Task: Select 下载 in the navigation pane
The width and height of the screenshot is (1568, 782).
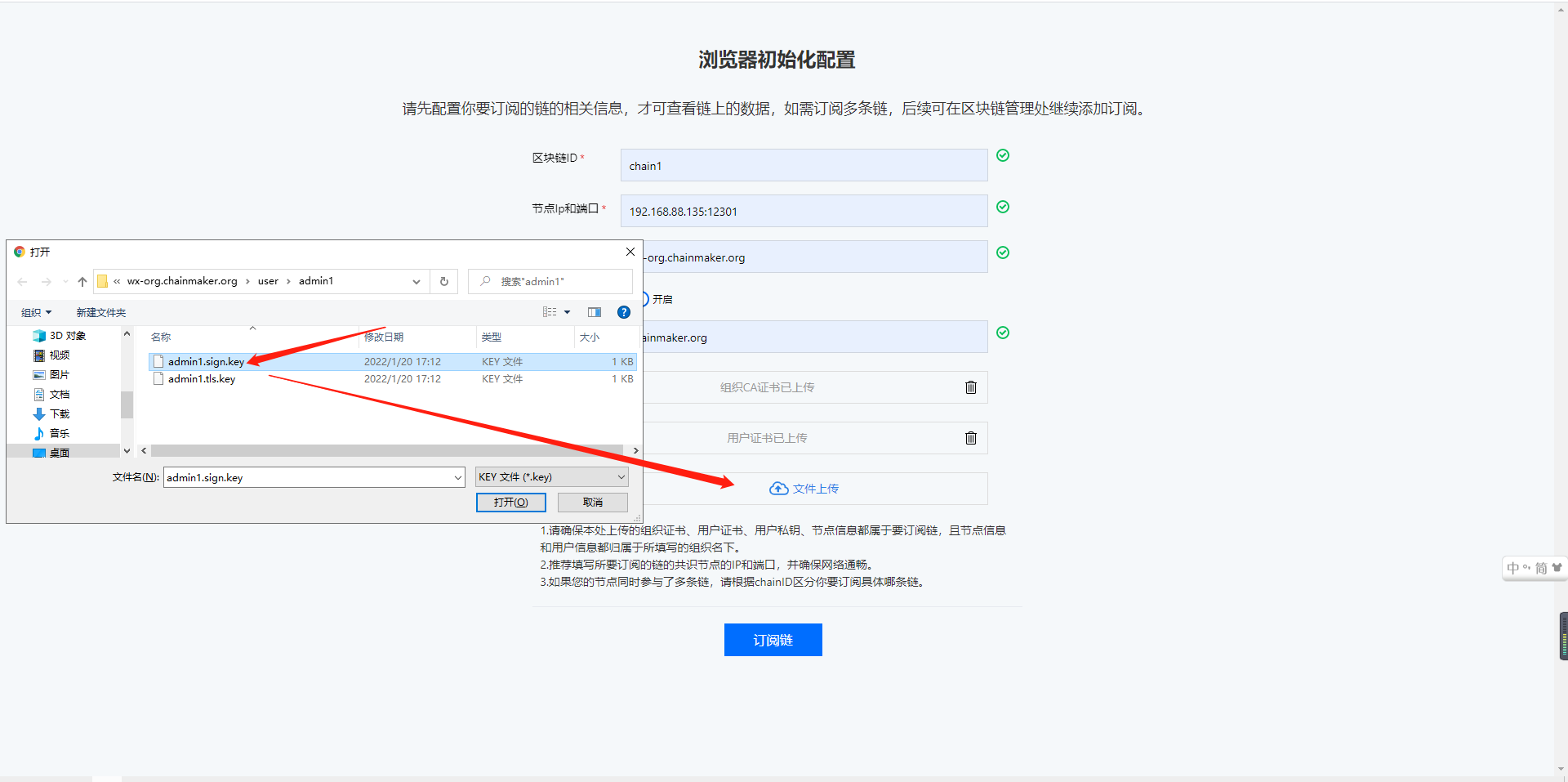Action: 51,414
